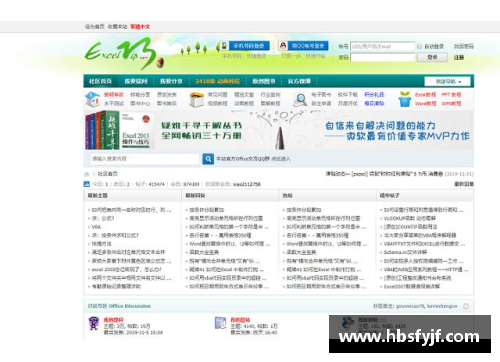Click the 找回密码 recover password link
Image resolution: width=500 pixels, height=362 pixels.
(x=464, y=46)
